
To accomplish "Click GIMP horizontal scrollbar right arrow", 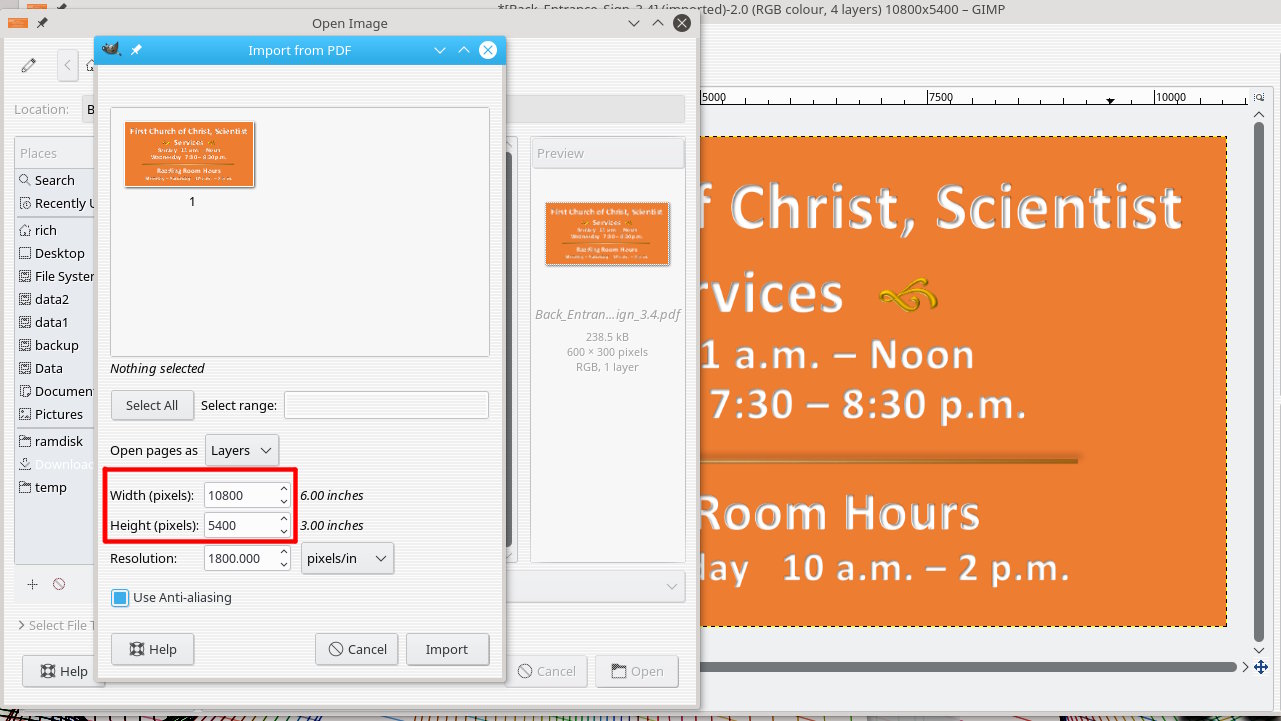I will 1246,666.
